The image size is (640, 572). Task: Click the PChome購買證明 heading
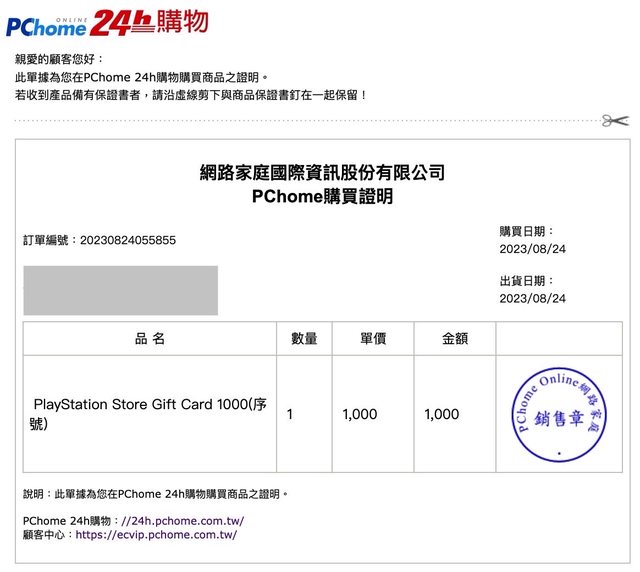click(x=322, y=197)
